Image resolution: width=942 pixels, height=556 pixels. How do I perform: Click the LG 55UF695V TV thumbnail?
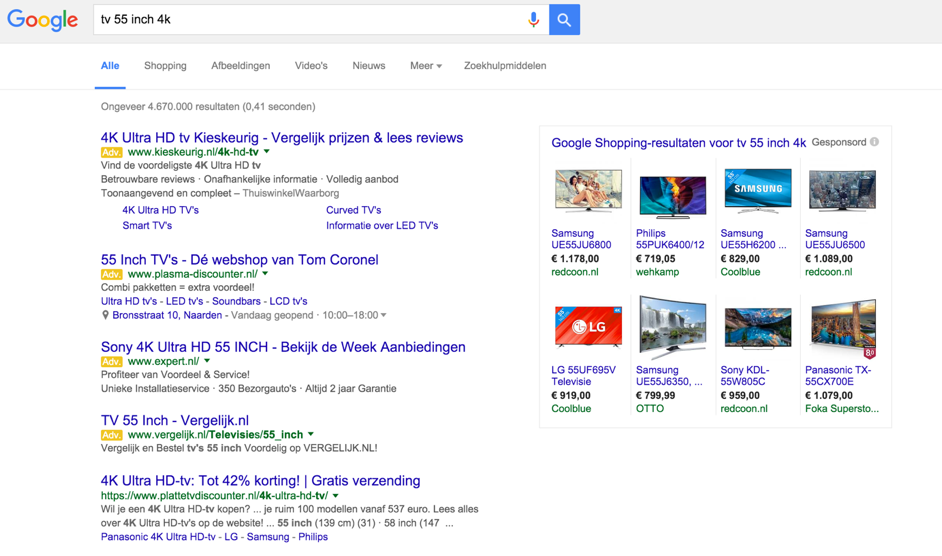(588, 327)
